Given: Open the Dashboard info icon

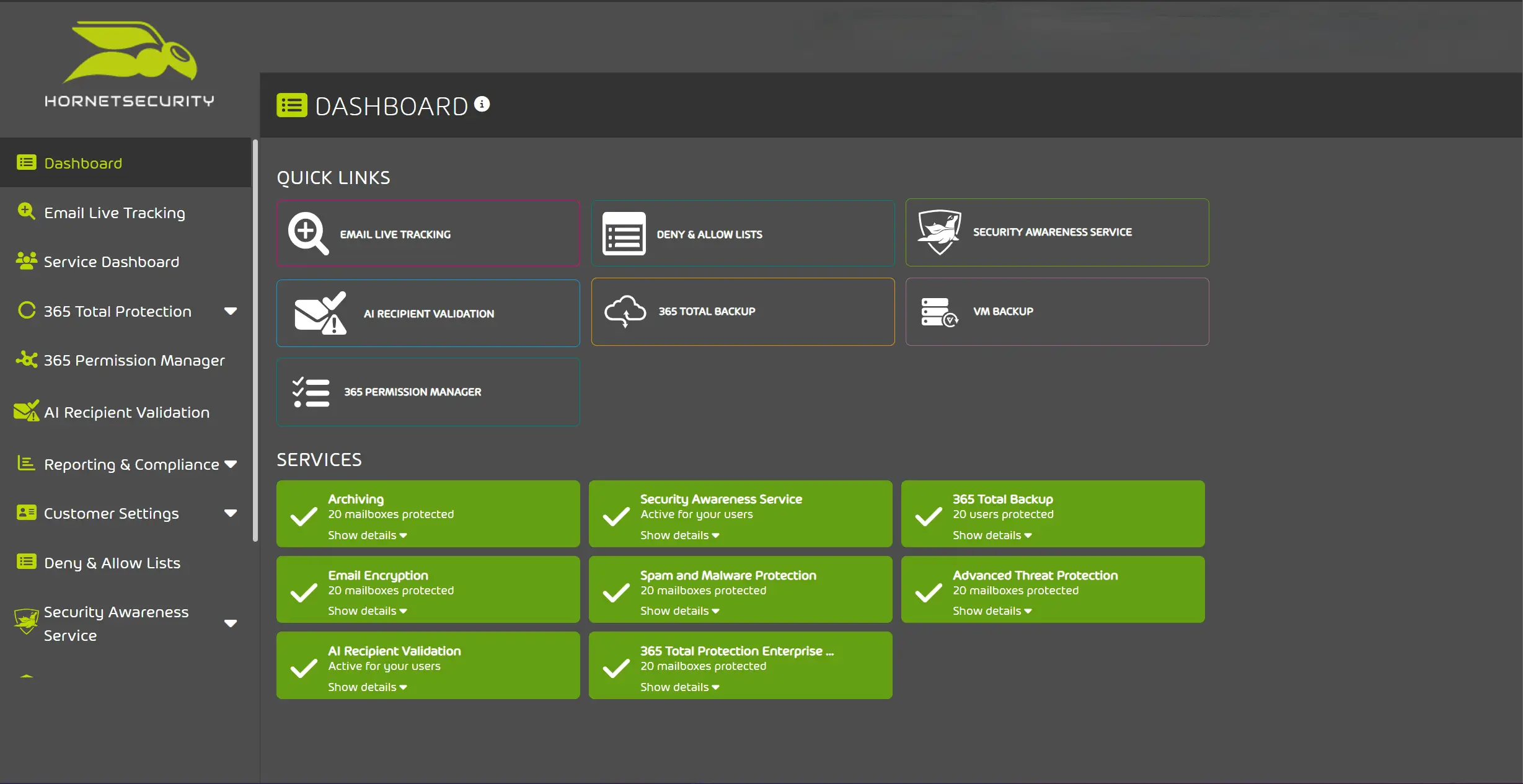Looking at the screenshot, I should coord(482,104).
